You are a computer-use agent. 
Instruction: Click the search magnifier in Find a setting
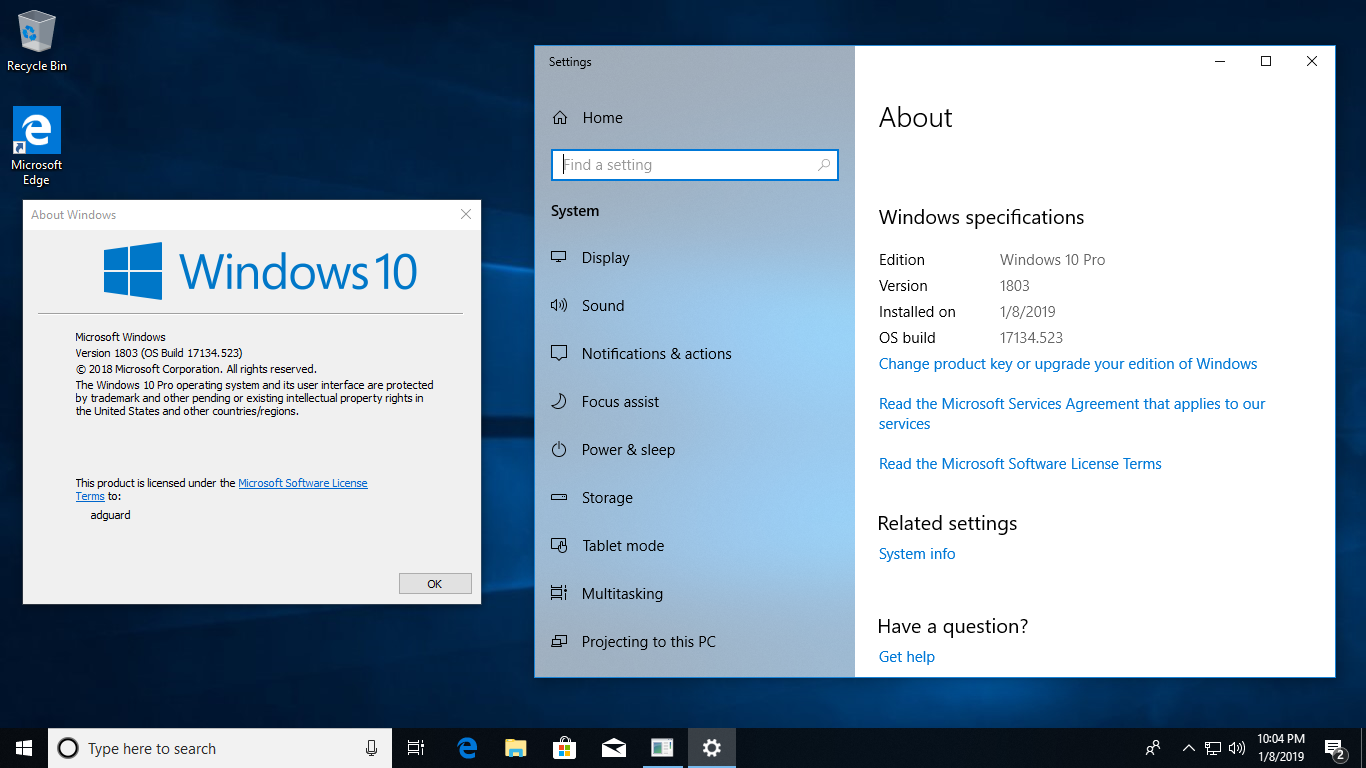point(824,165)
